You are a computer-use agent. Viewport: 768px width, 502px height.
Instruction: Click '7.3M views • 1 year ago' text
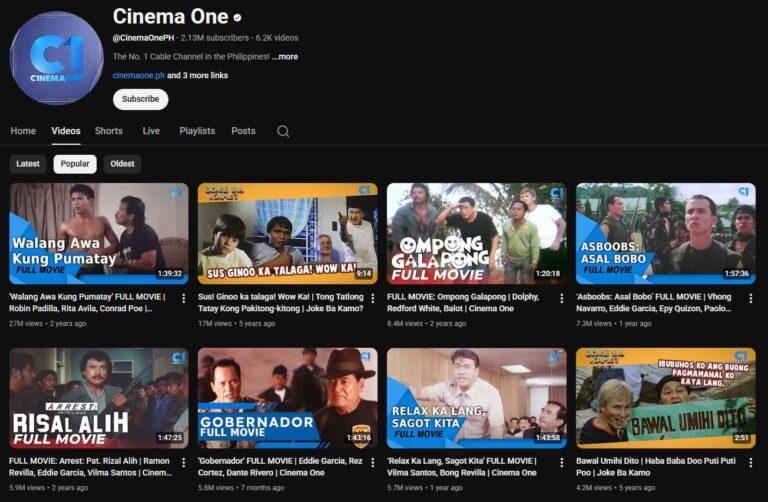click(x=614, y=324)
